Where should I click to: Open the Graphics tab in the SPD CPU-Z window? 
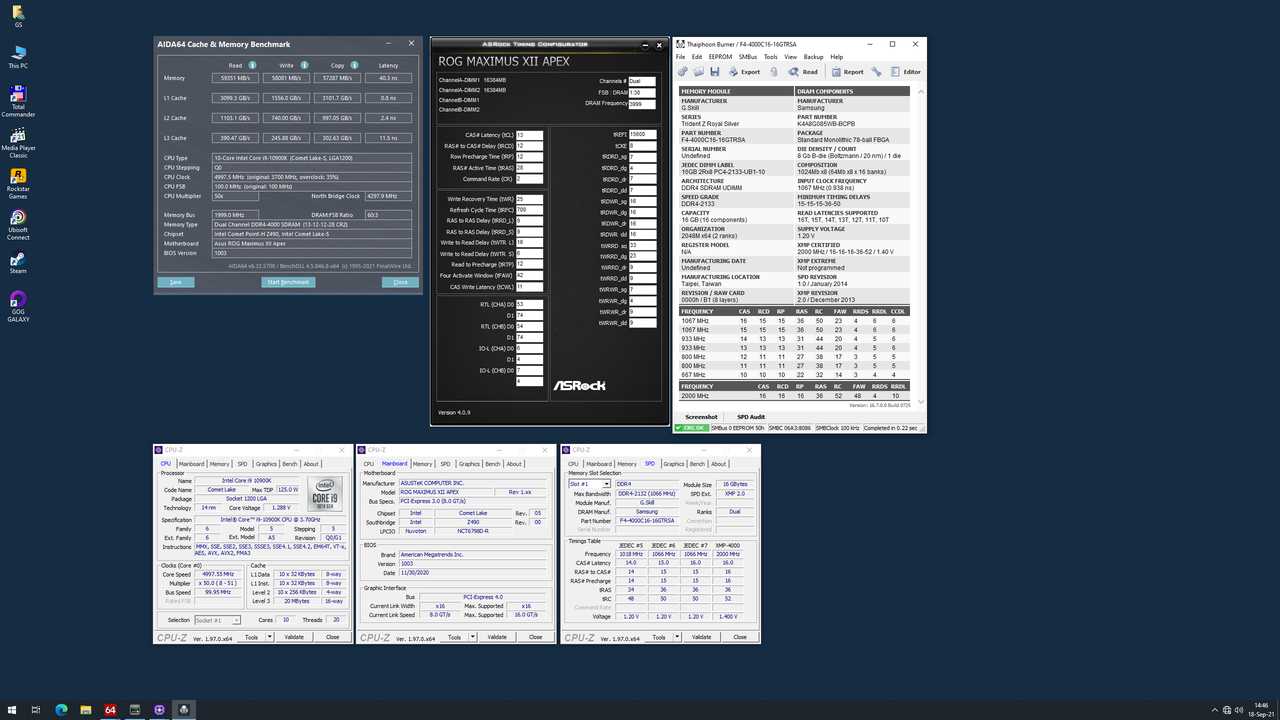tap(673, 464)
